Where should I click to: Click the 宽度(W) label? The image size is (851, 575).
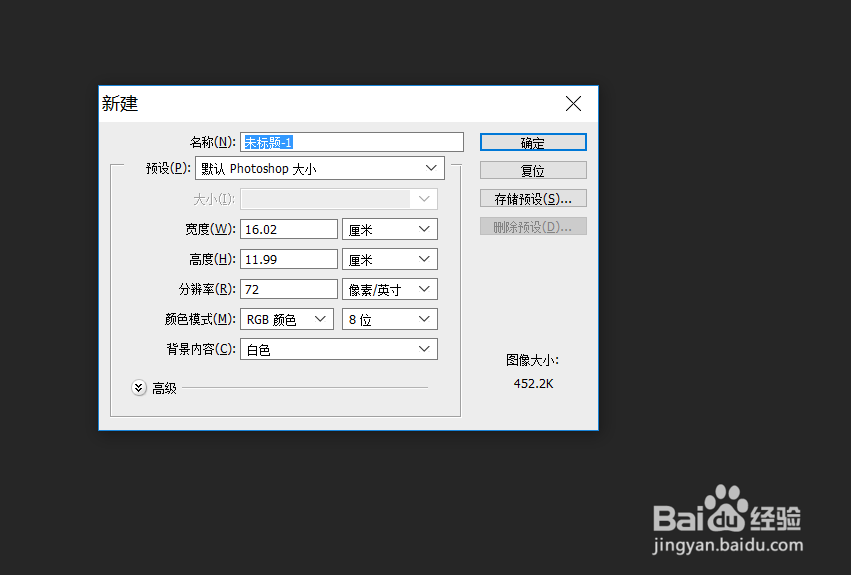[x=210, y=229]
